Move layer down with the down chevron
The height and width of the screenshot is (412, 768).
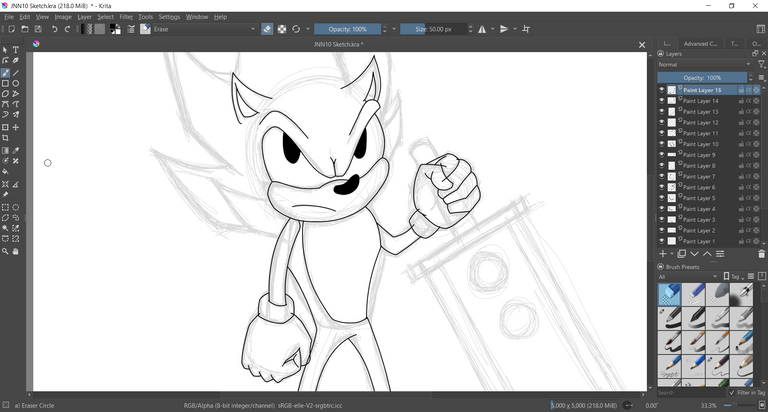[694, 254]
